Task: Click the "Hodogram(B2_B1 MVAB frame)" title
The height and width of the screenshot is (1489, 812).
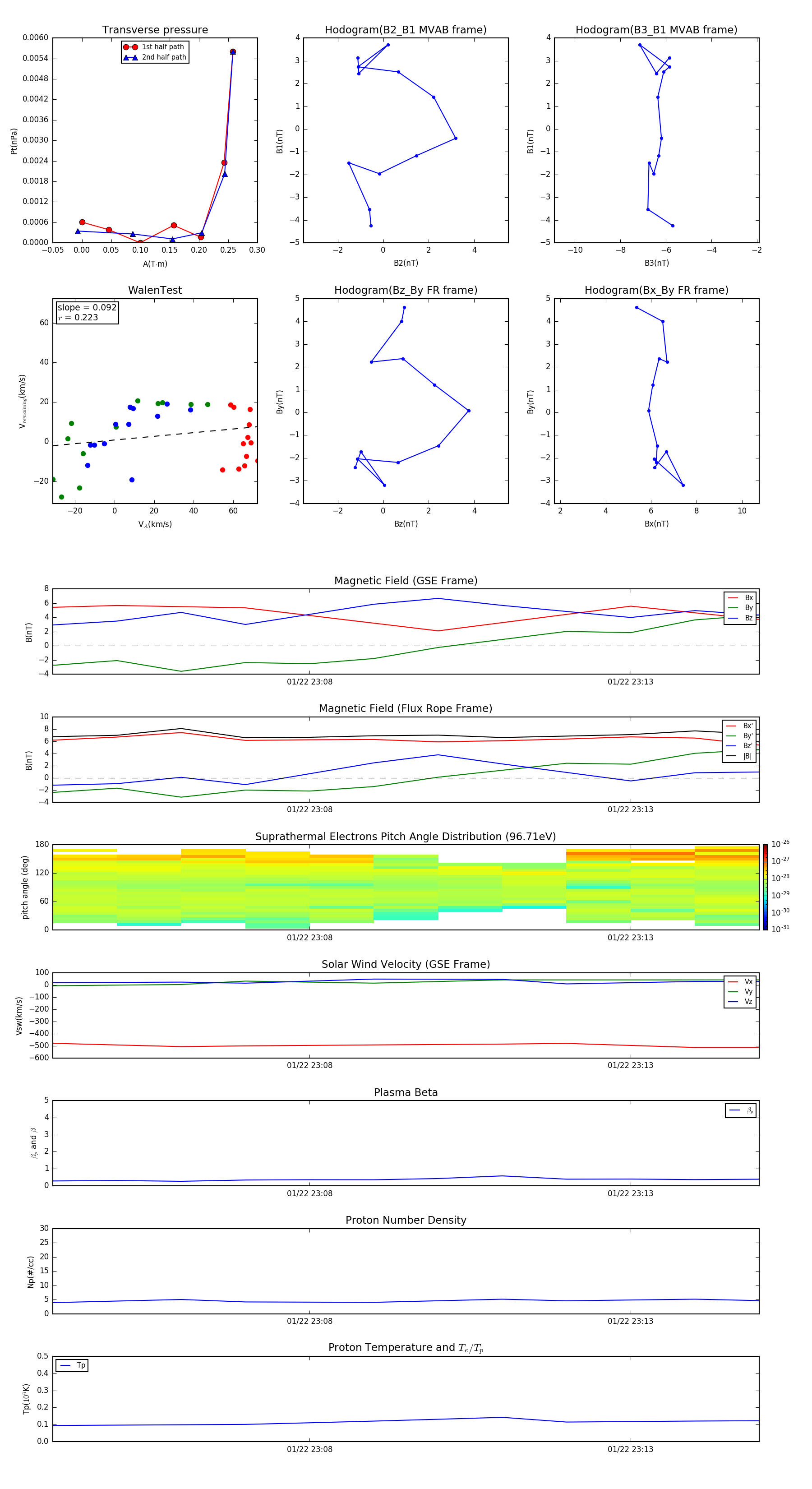Action: [x=406, y=30]
